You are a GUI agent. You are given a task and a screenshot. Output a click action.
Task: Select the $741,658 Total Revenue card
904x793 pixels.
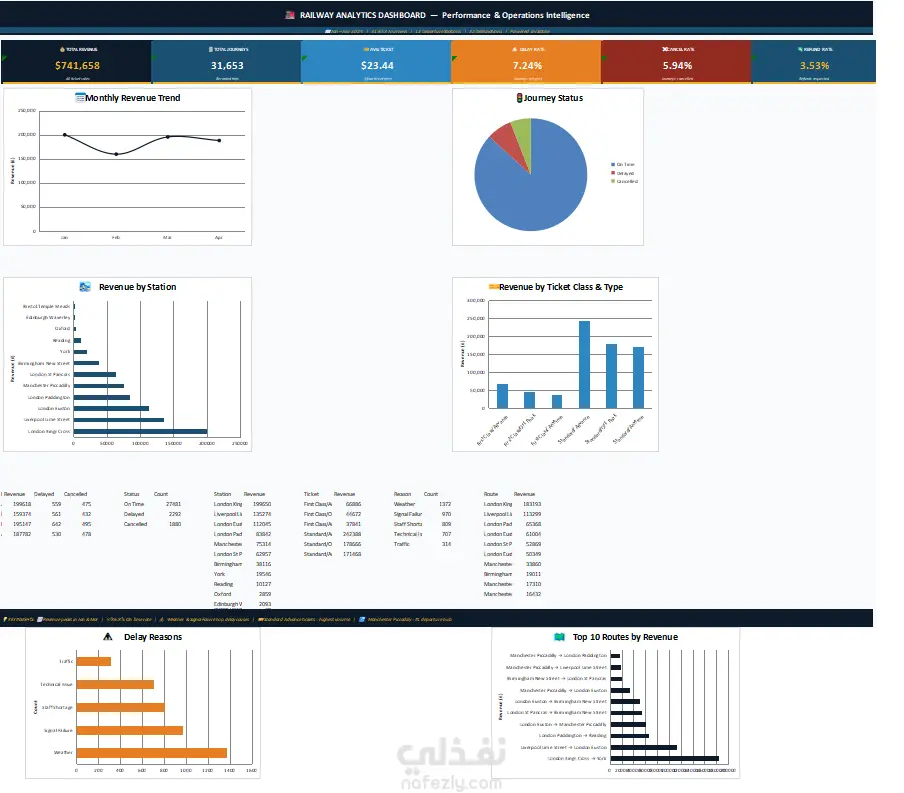click(x=76, y=62)
